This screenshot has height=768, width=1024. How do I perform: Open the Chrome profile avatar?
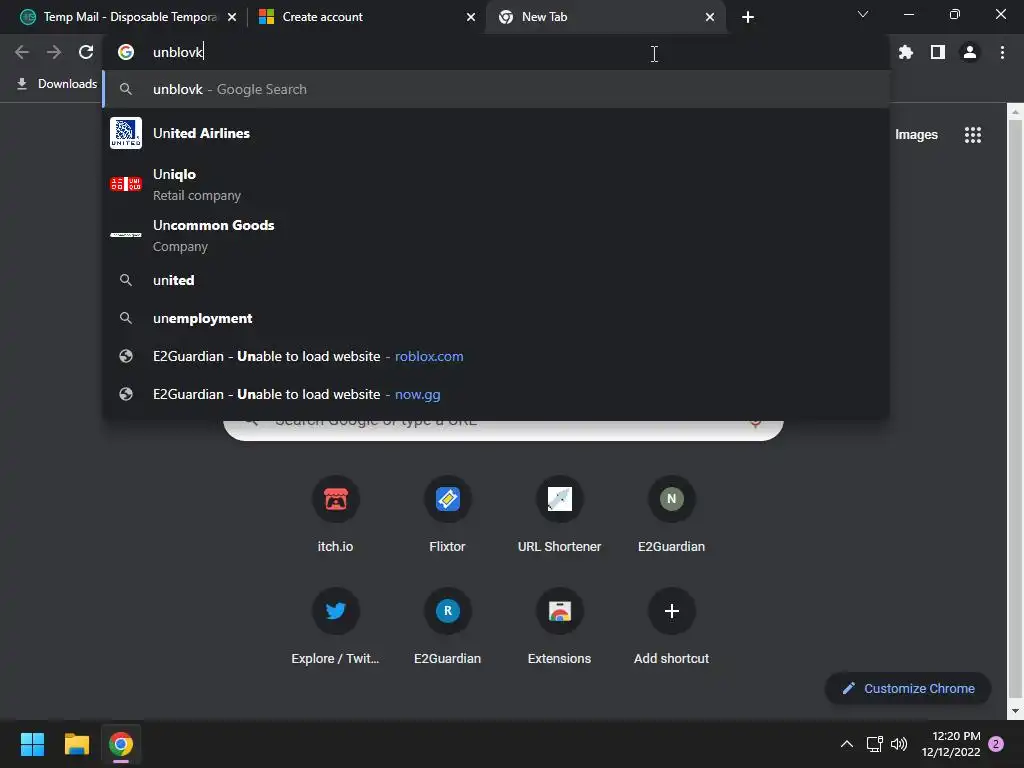pyautogui.click(x=970, y=52)
